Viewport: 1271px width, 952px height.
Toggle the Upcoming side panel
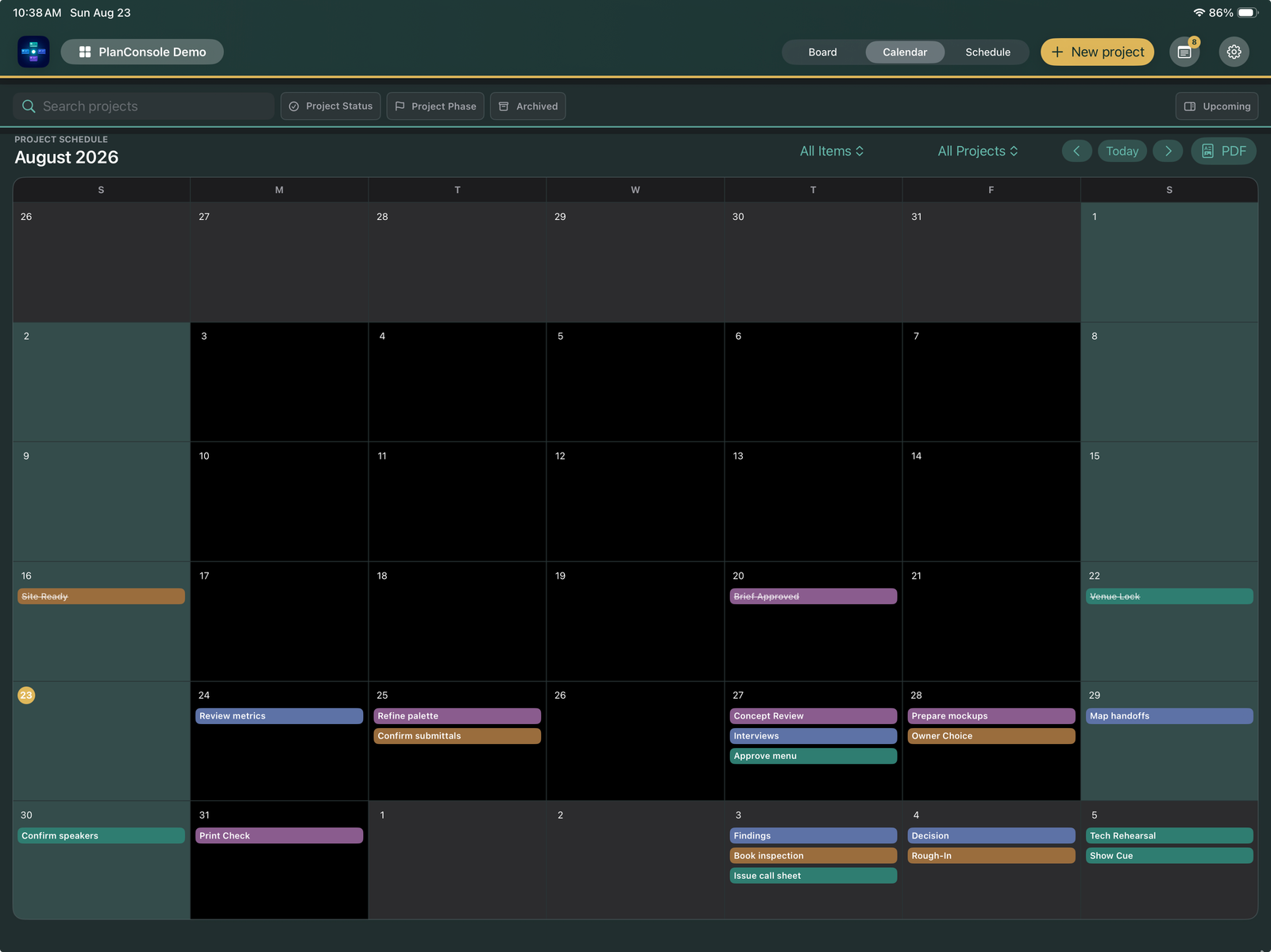point(1216,106)
